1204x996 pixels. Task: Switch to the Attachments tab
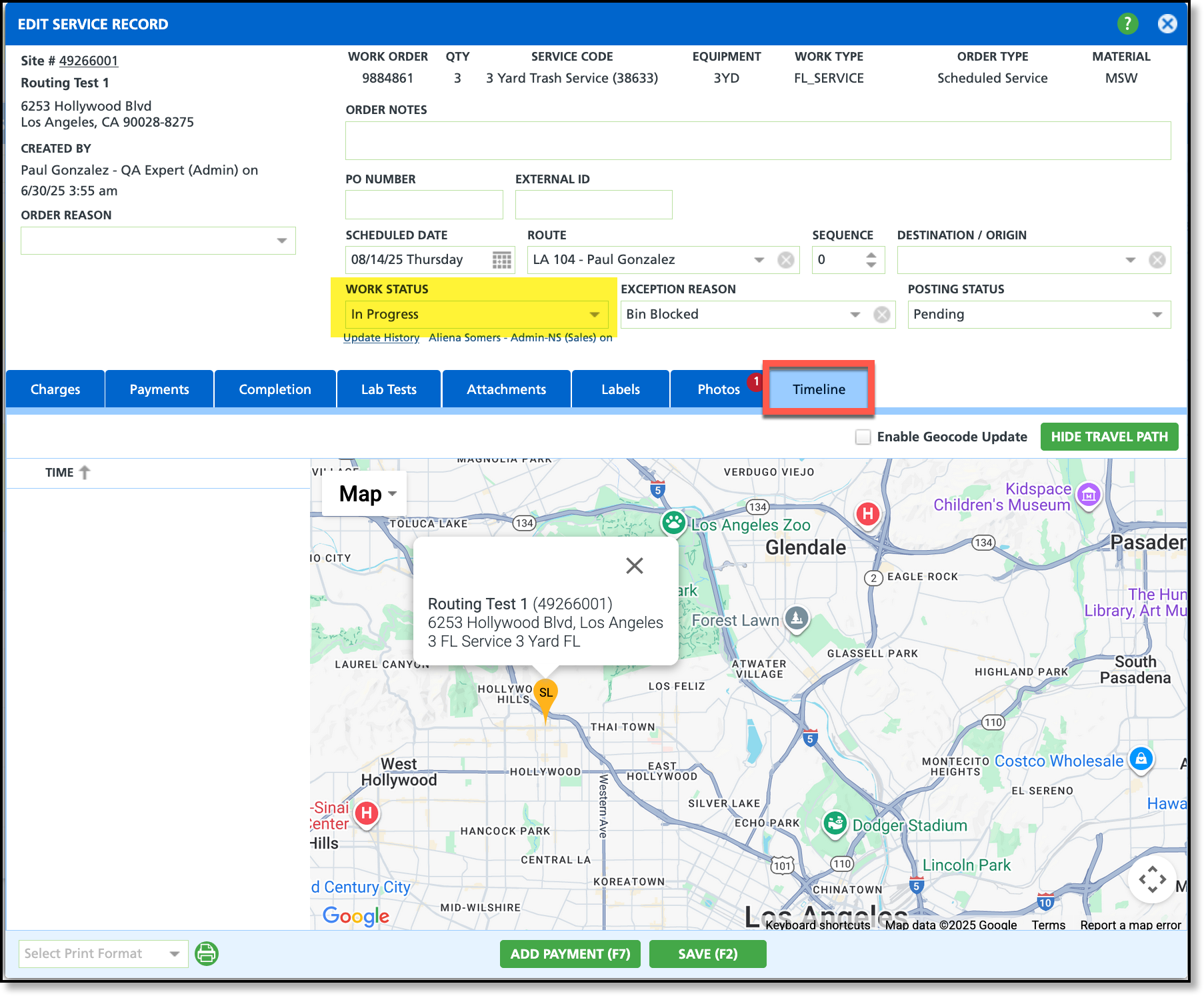click(507, 389)
